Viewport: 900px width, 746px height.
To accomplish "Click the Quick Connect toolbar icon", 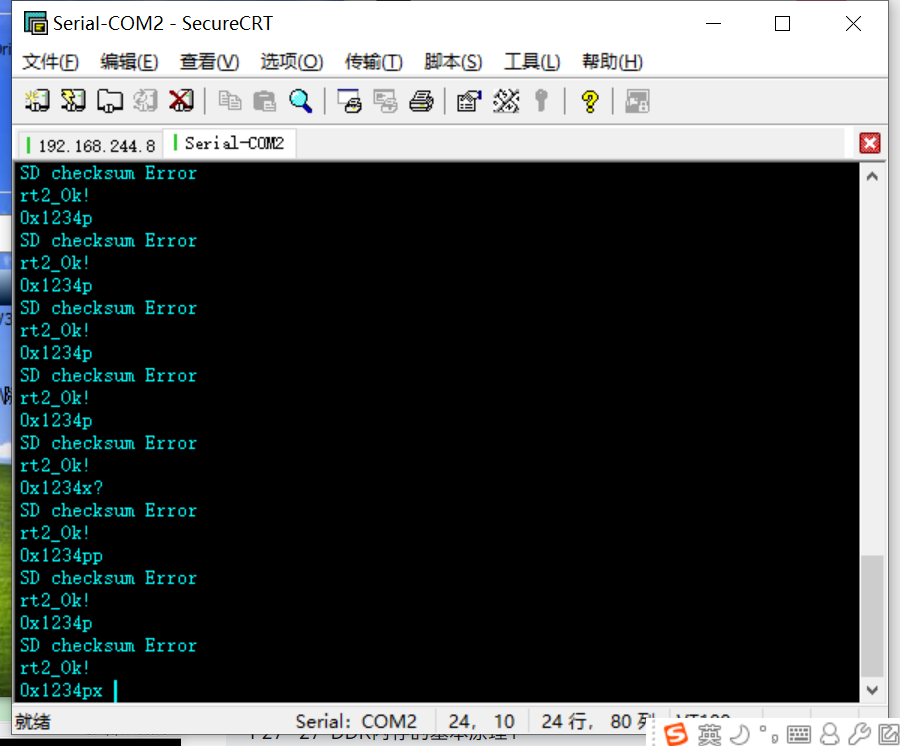I will (x=73, y=100).
